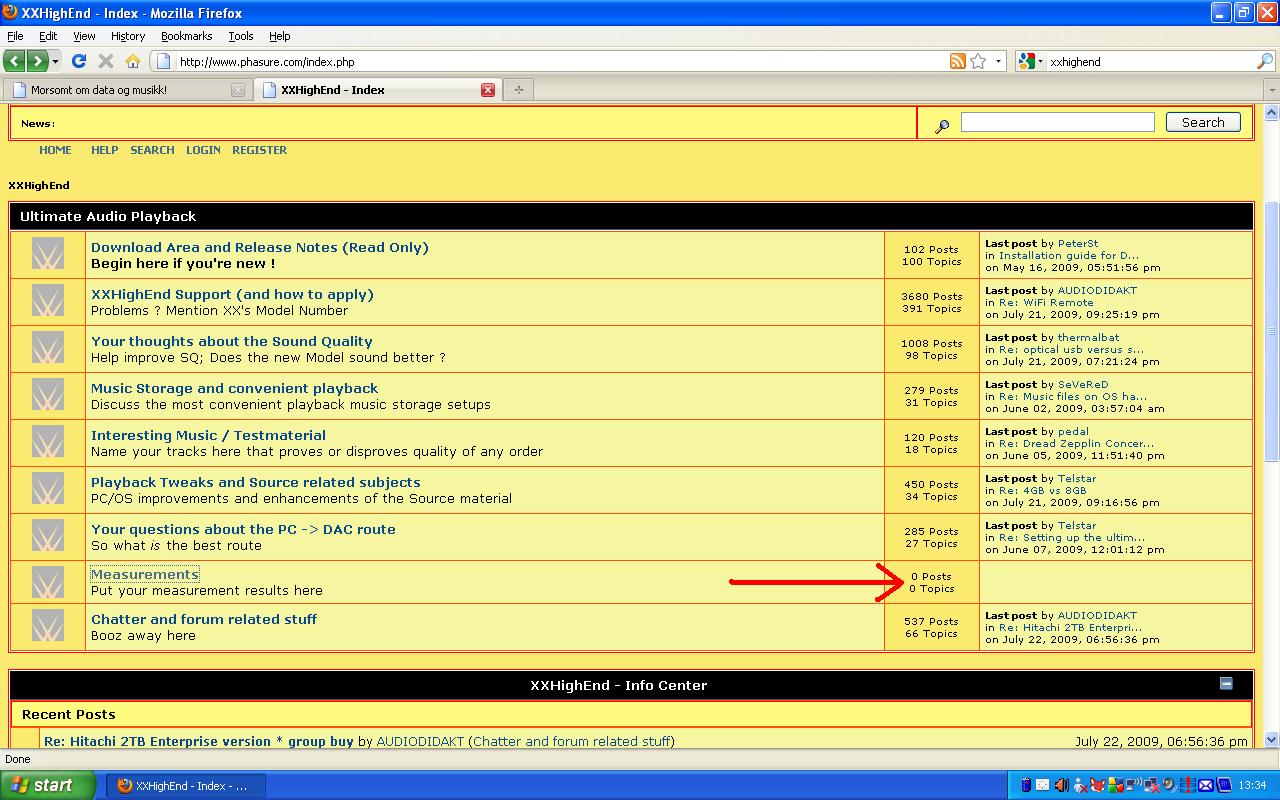The height and width of the screenshot is (800, 1280).
Task: Reload the page with the refresh icon
Action: pos(79,61)
